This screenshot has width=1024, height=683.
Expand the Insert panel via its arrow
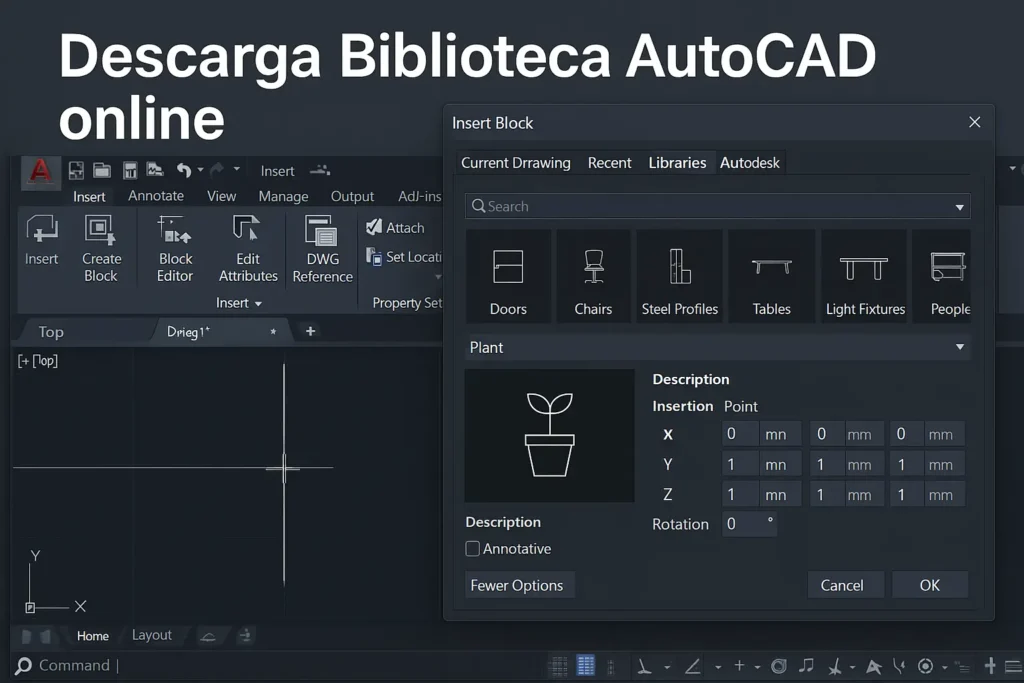[259, 302]
